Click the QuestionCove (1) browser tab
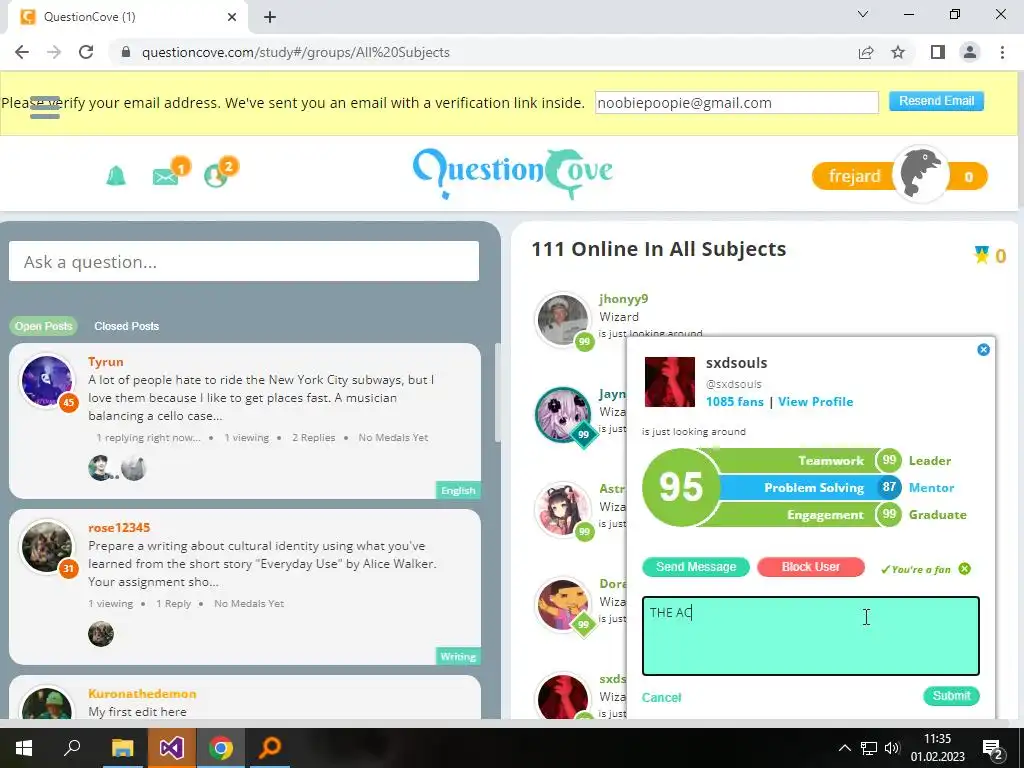 click(128, 17)
